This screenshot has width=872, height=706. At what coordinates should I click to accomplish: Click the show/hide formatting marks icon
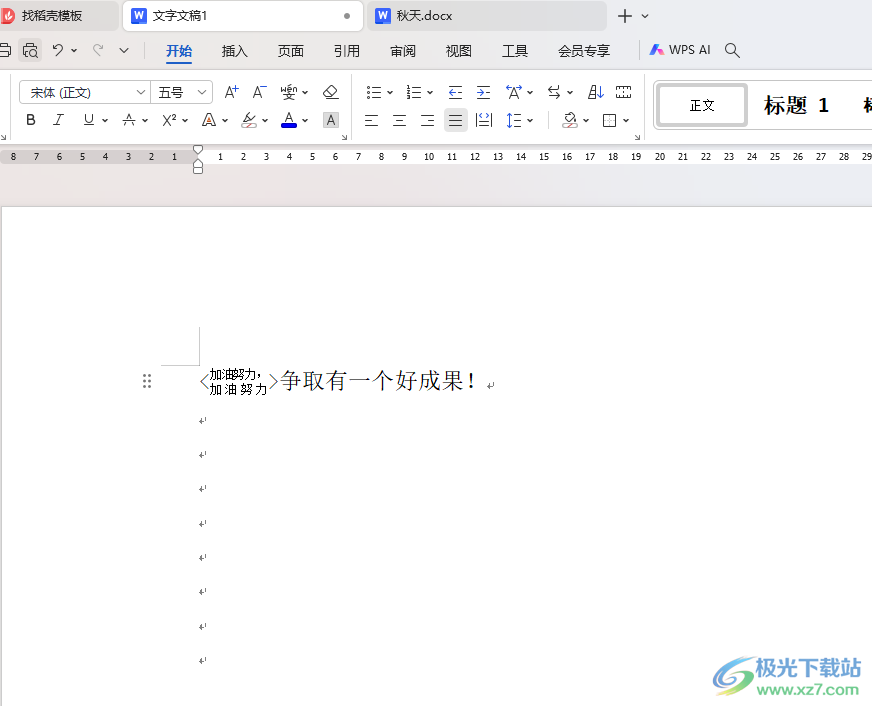[623, 92]
